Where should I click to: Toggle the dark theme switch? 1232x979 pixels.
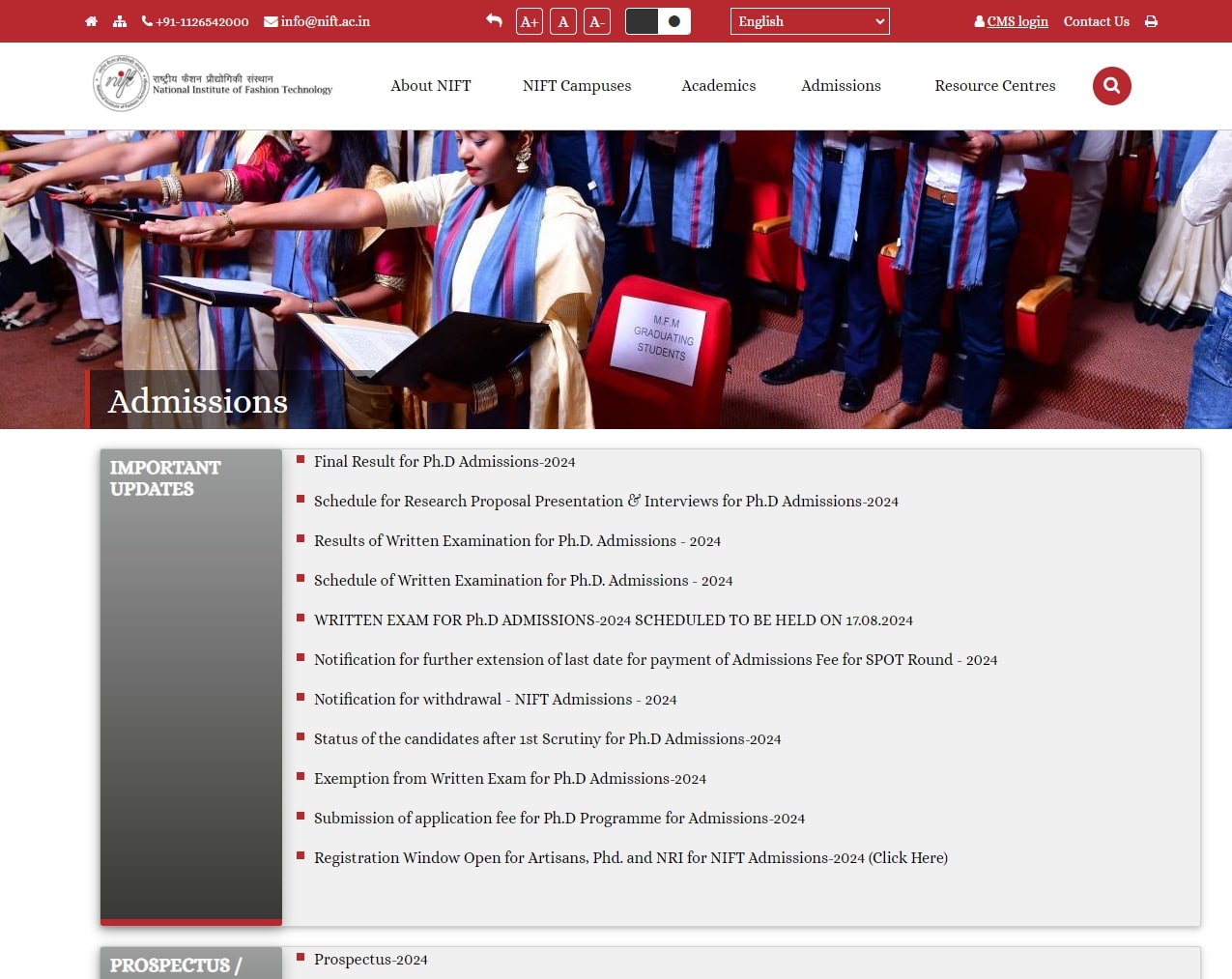tap(658, 20)
